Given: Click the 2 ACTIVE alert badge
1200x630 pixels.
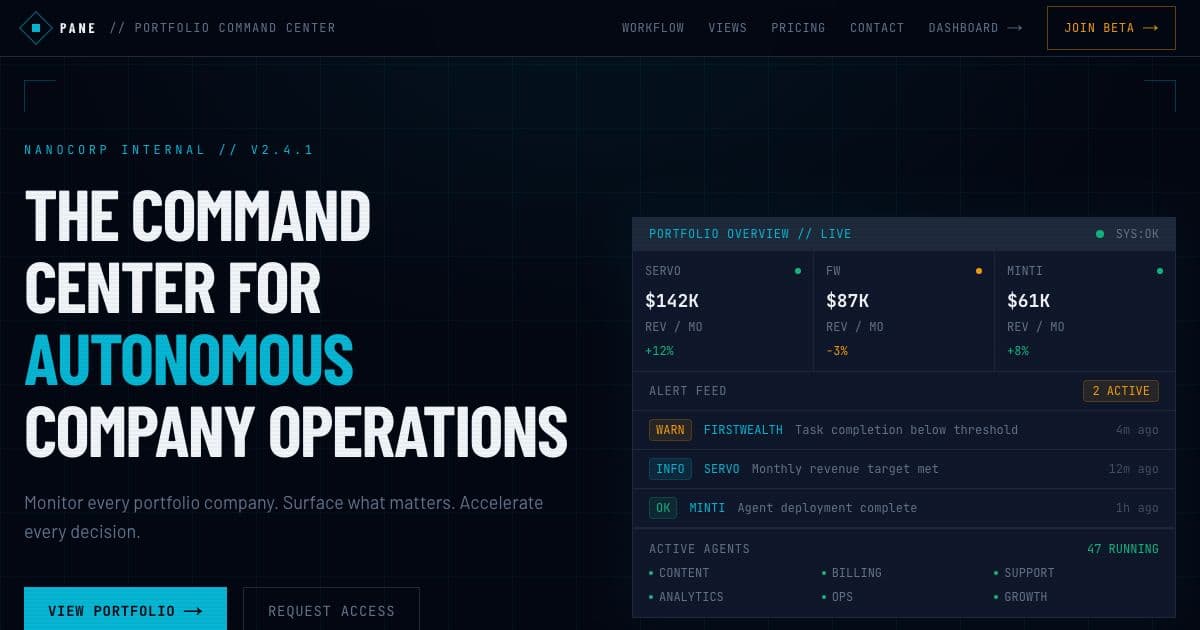Looking at the screenshot, I should click(x=1121, y=391).
